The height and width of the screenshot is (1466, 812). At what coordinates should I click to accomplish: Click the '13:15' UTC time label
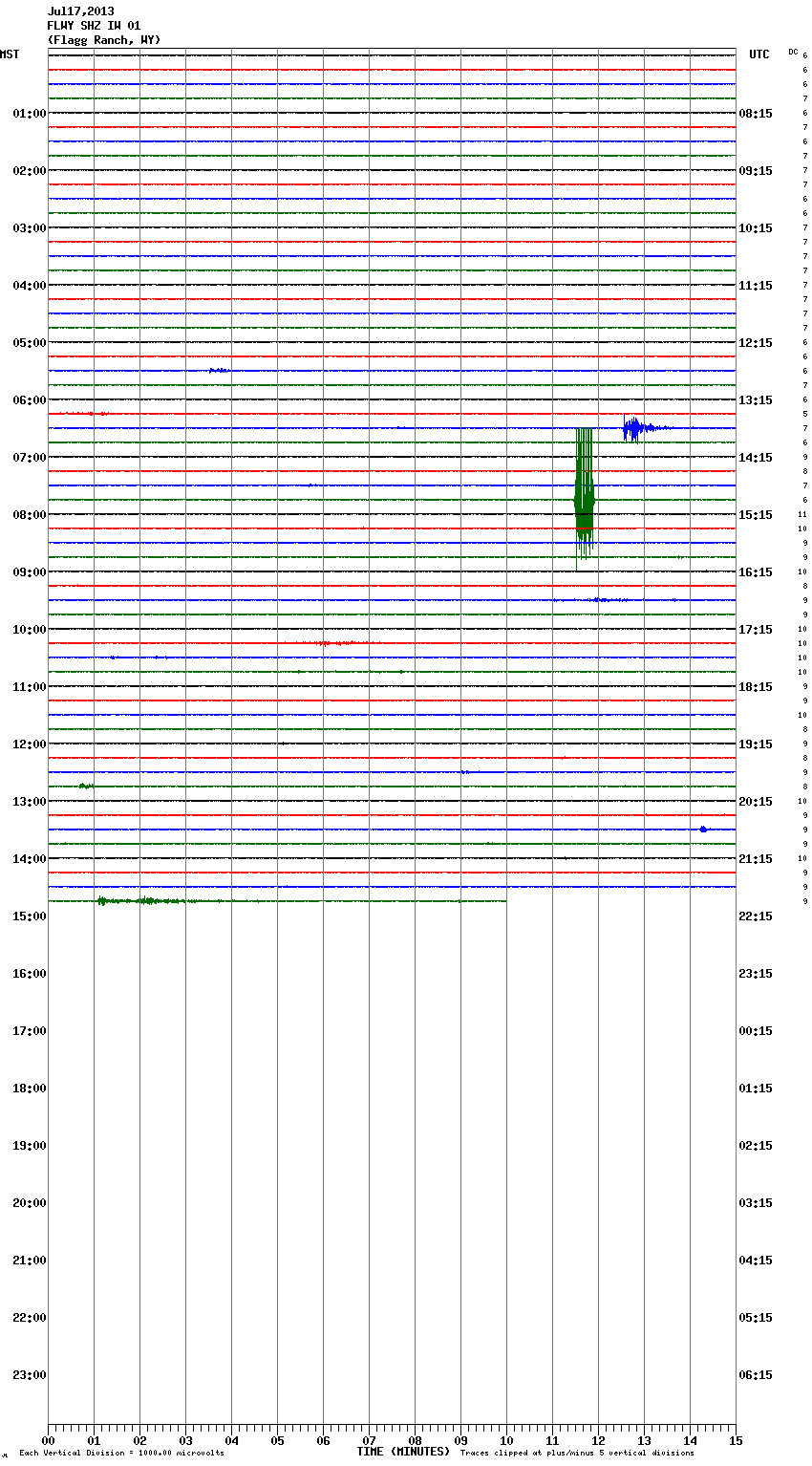coord(756,400)
